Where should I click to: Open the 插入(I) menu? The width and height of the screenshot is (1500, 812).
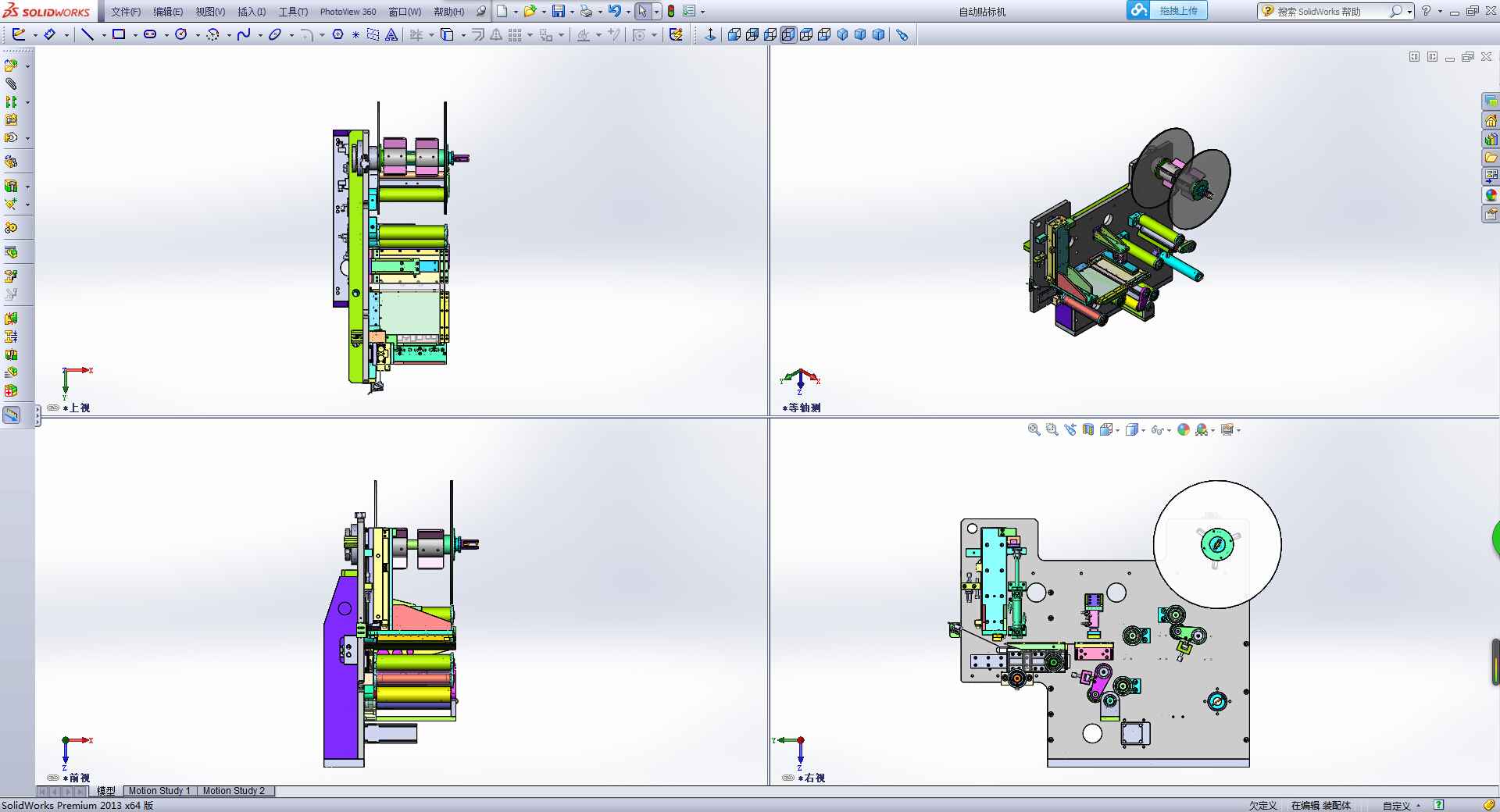252,12
